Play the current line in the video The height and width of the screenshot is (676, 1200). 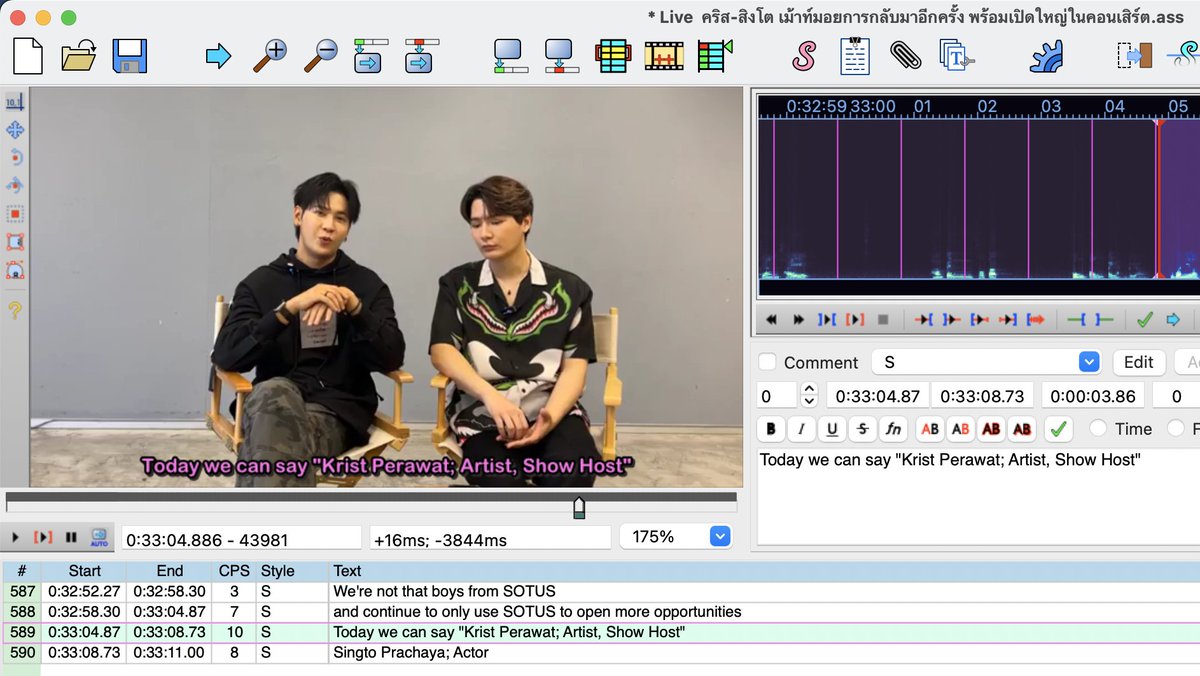[43, 538]
